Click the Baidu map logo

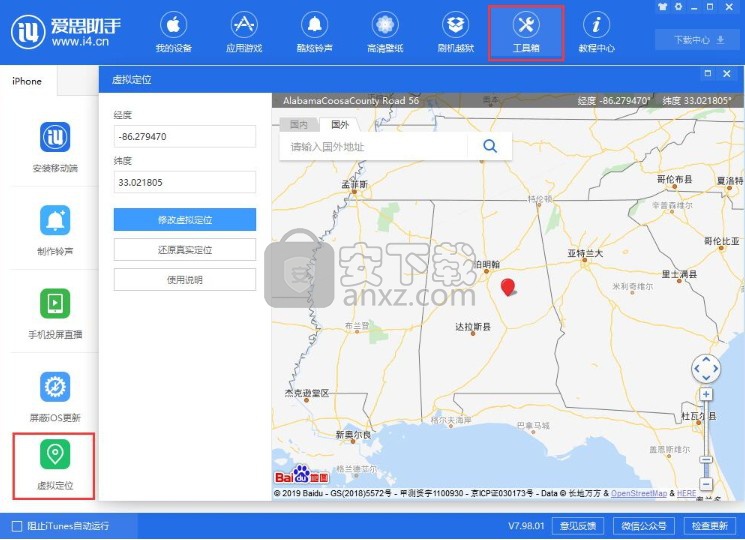[x=302, y=474]
